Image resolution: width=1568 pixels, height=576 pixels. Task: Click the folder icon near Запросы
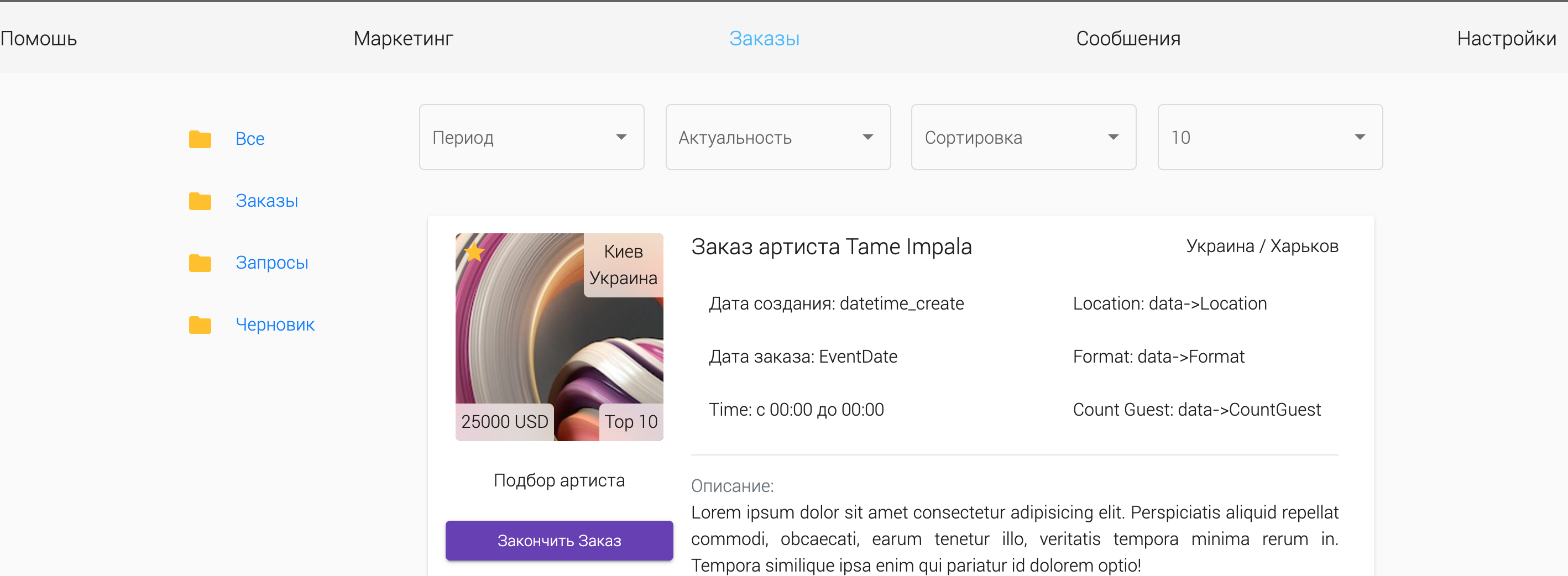(199, 263)
